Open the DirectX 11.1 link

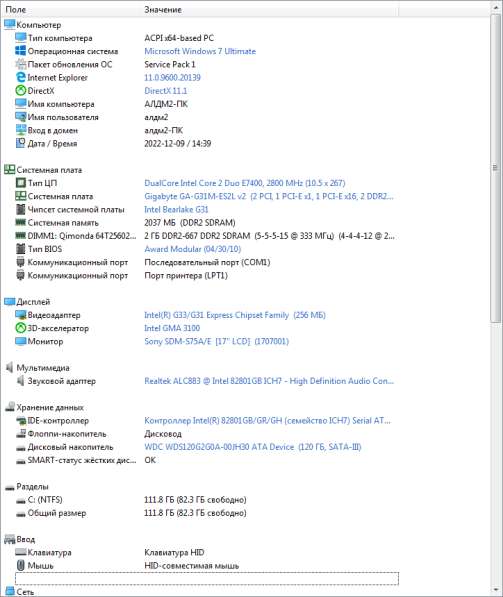tap(166, 91)
